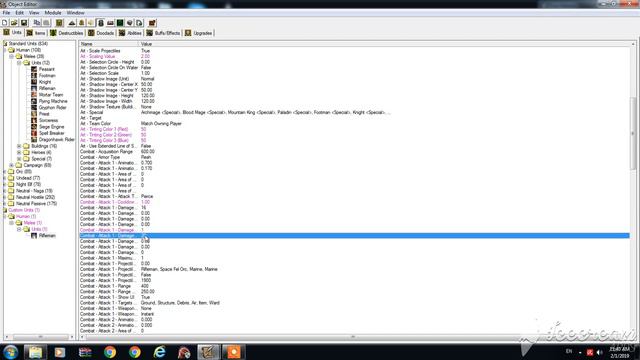The height and width of the screenshot is (360, 640).
Task: Open the Object Manager toolbar icon
Action: point(130,23)
